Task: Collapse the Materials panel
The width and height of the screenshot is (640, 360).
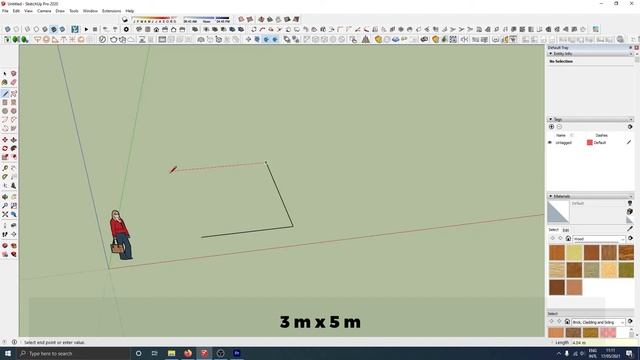Action: 551,196
